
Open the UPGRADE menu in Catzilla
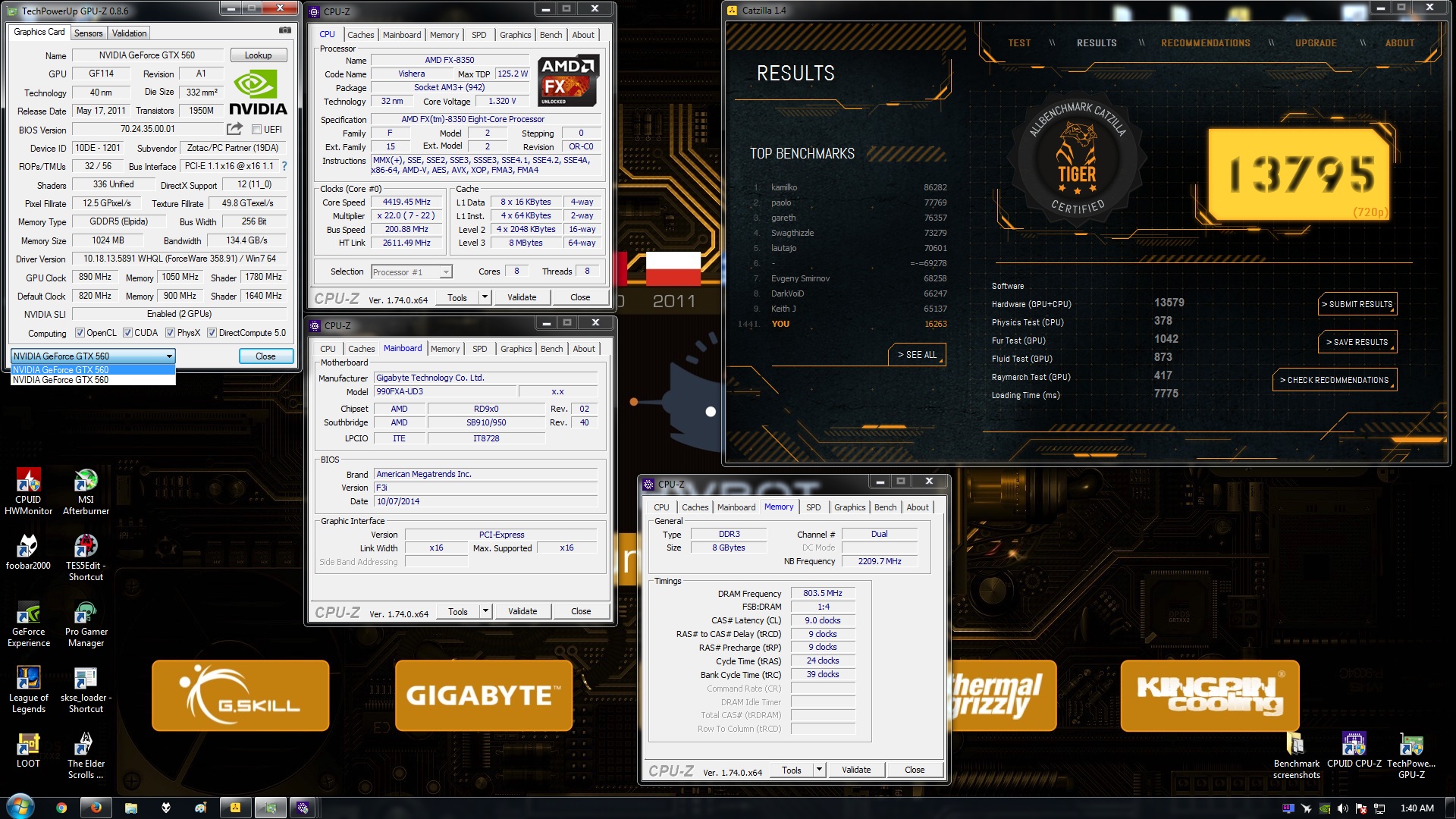point(1316,43)
